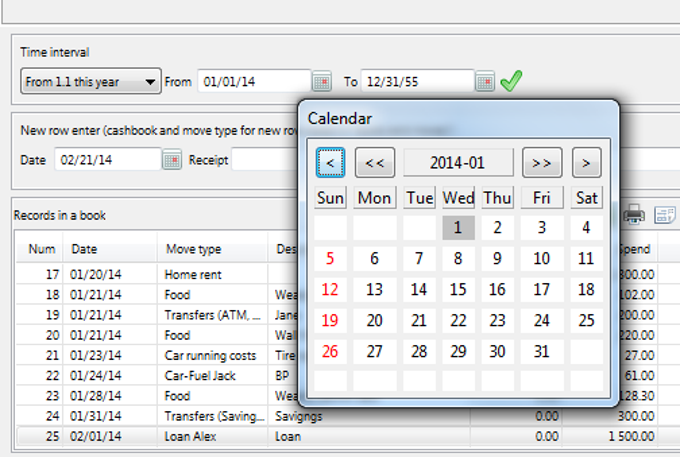Select day 14 in the calendar

pos(419,290)
